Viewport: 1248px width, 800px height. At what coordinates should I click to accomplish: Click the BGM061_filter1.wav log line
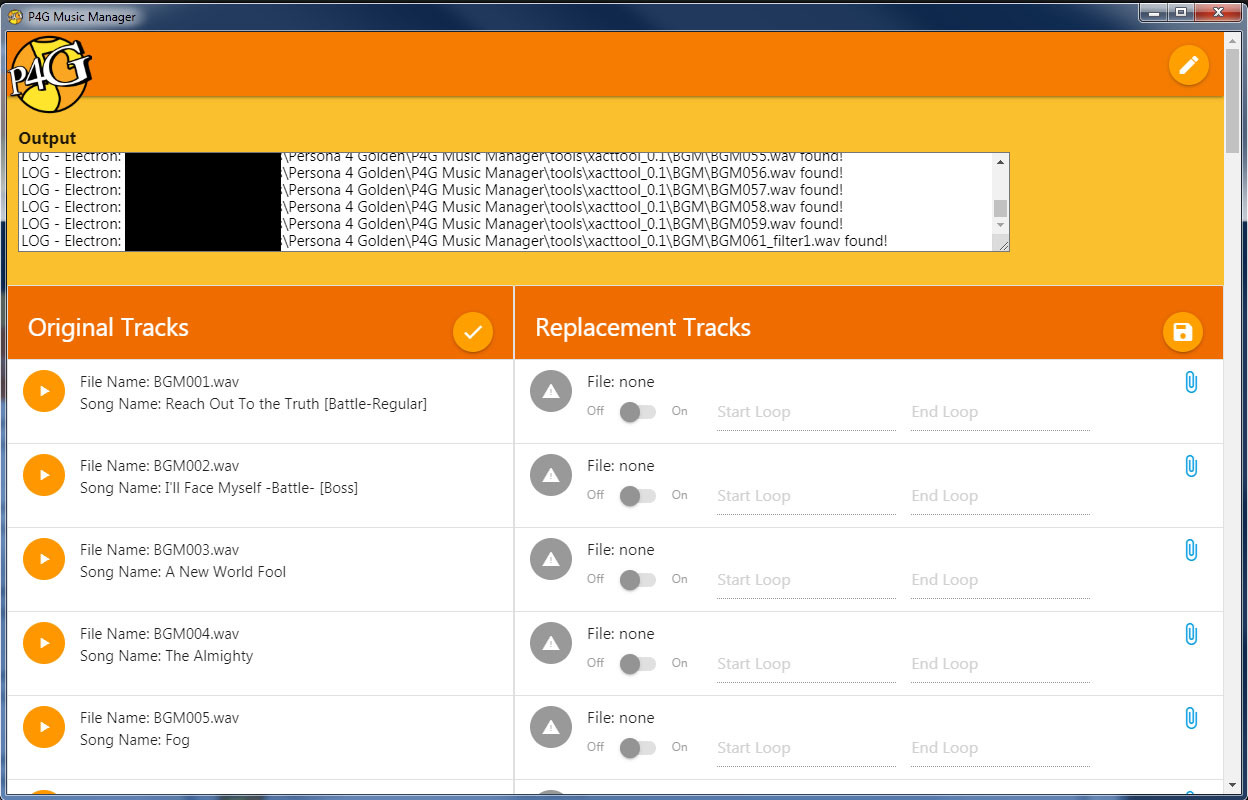pos(454,241)
